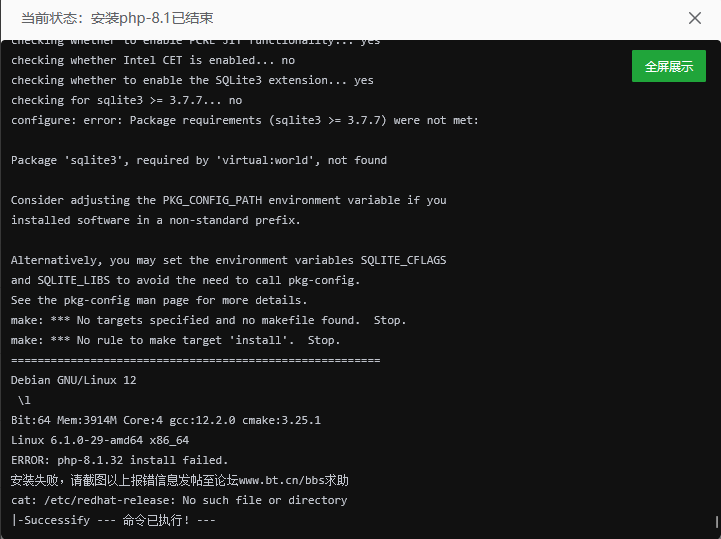Screen dimensions: 721x539
Task: Click the scrollbar thumb at the log's bottom right
Action: tap(716, 522)
